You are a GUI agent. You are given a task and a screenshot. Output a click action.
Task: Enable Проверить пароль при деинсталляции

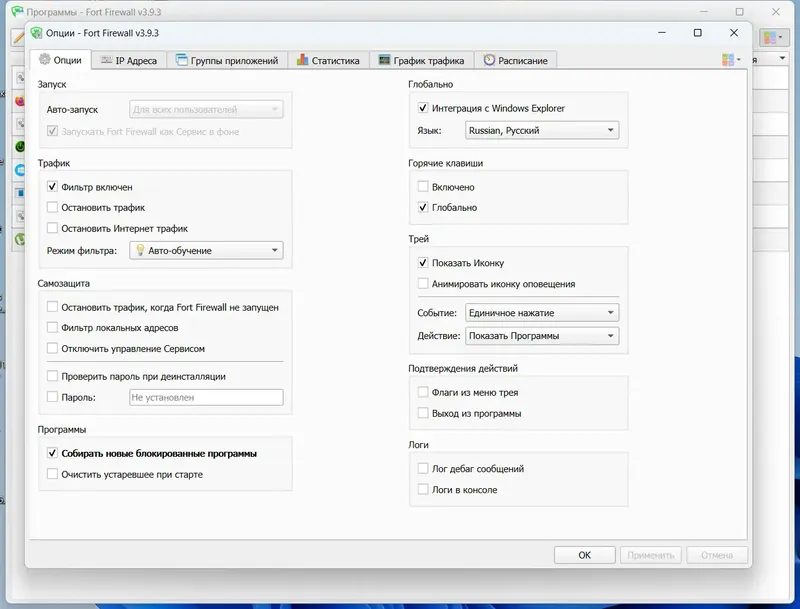tap(52, 376)
